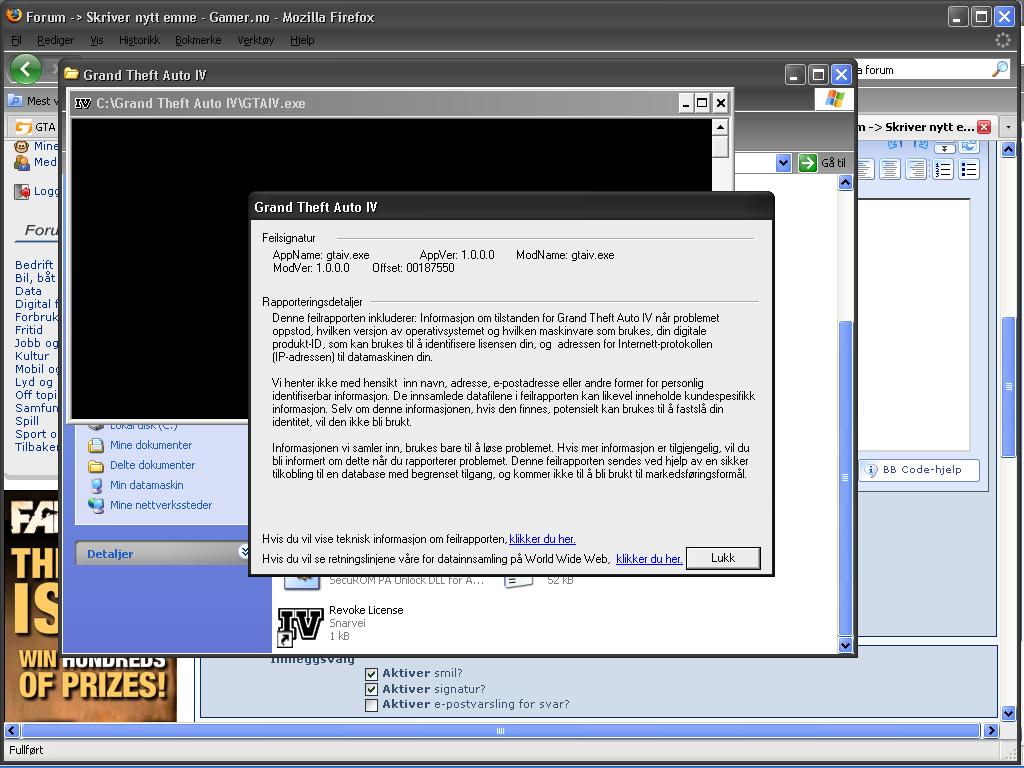Screen dimensions: 1024x768
Task: Click green Gå til arrow in Explorer
Action: (x=808, y=163)
